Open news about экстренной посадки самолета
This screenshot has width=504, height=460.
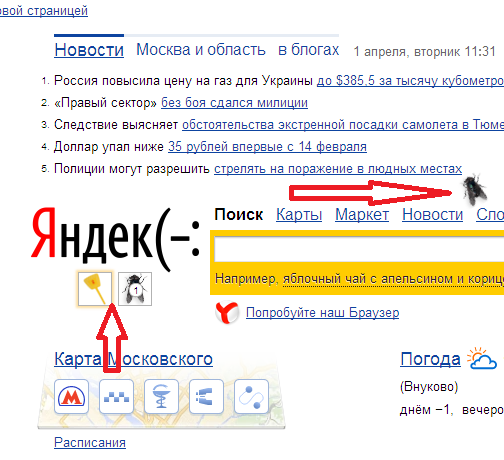tap(343, 125)
